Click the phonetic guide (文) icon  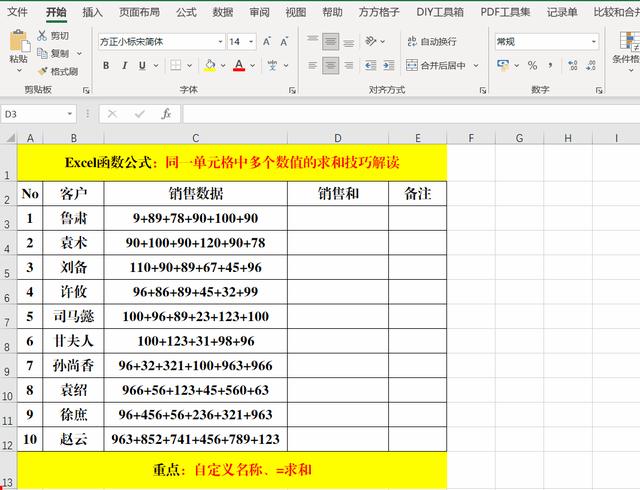[x=272, y=65]
